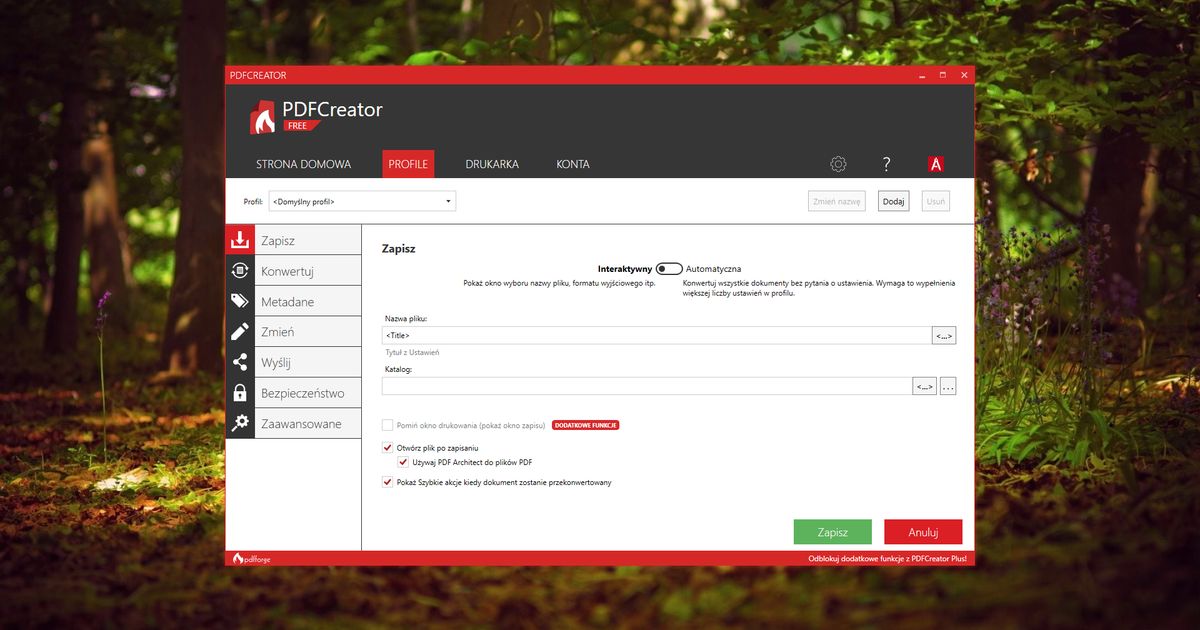
Task: Open application settings via top gear icon
Action: [x=838, y=164]
